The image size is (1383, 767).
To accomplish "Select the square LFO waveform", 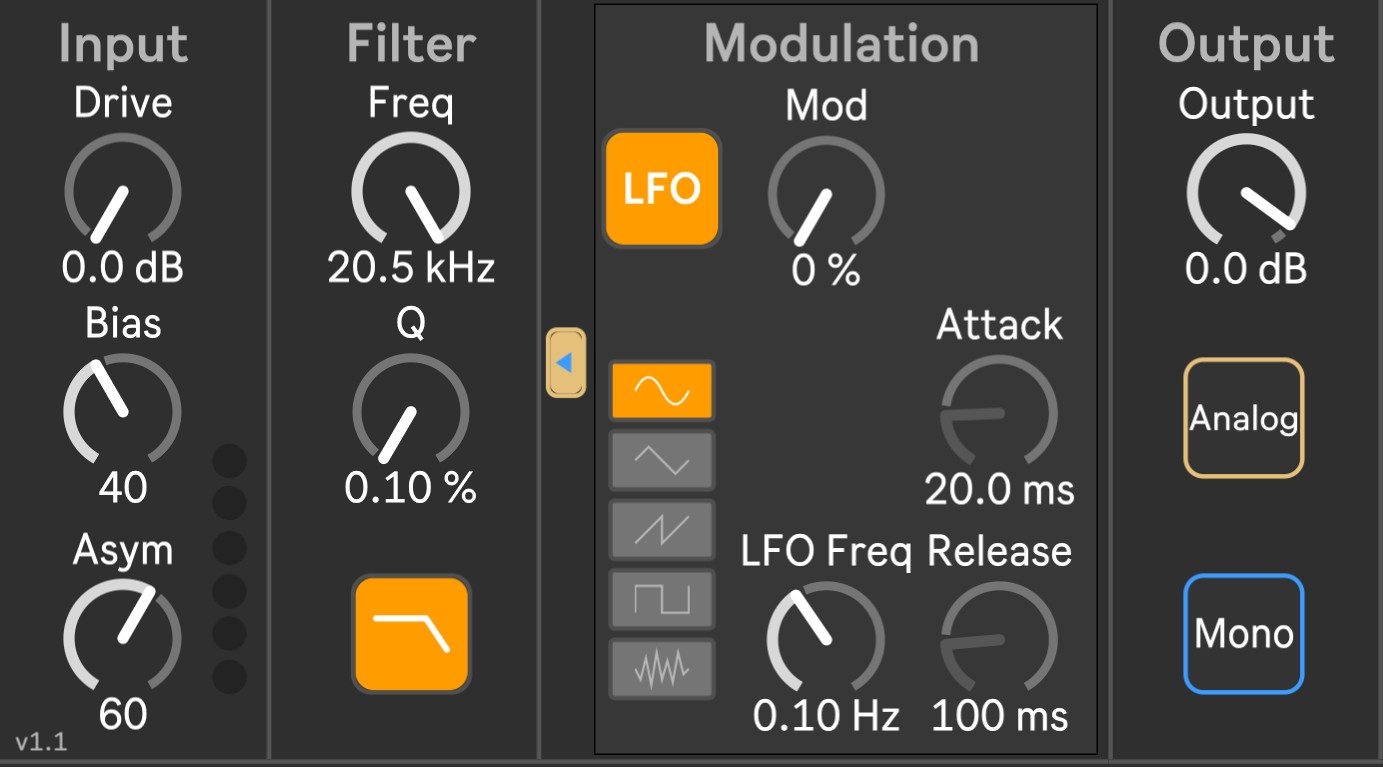I will coord(662,599).
